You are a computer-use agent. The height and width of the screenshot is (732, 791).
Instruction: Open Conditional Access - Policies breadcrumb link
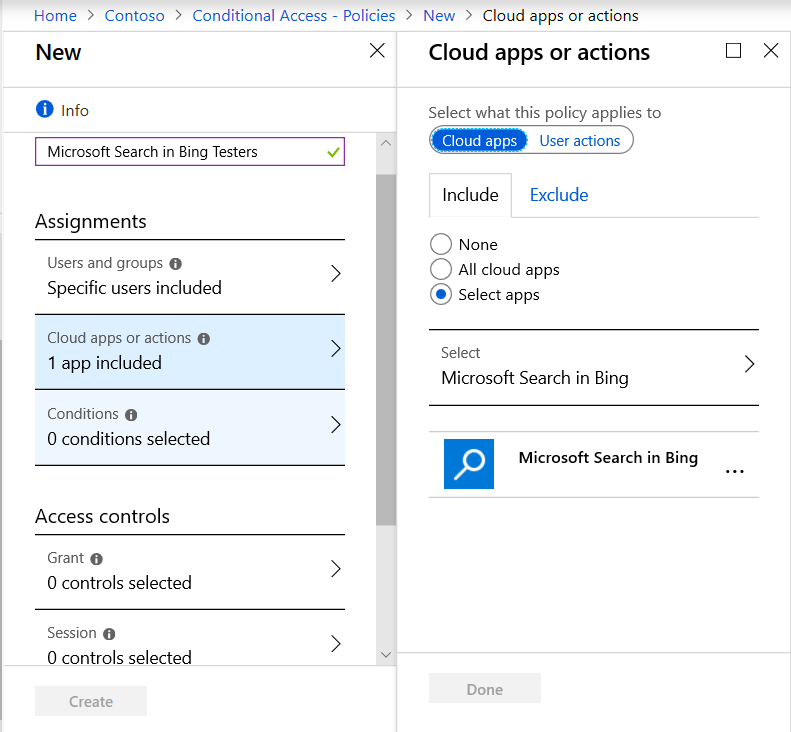[x=294, y=16]
